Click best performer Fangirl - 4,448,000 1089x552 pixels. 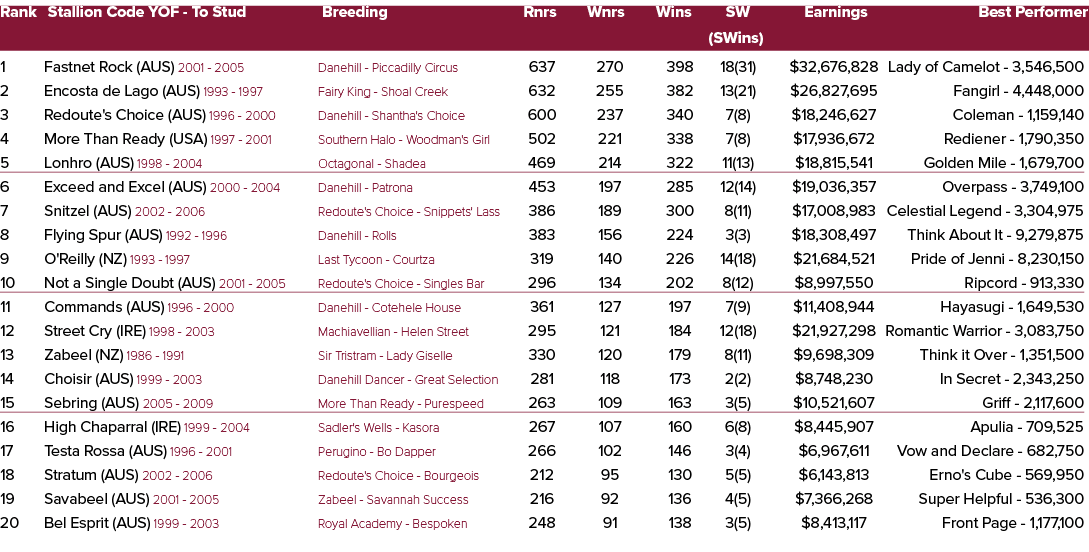pos(1018,91)
